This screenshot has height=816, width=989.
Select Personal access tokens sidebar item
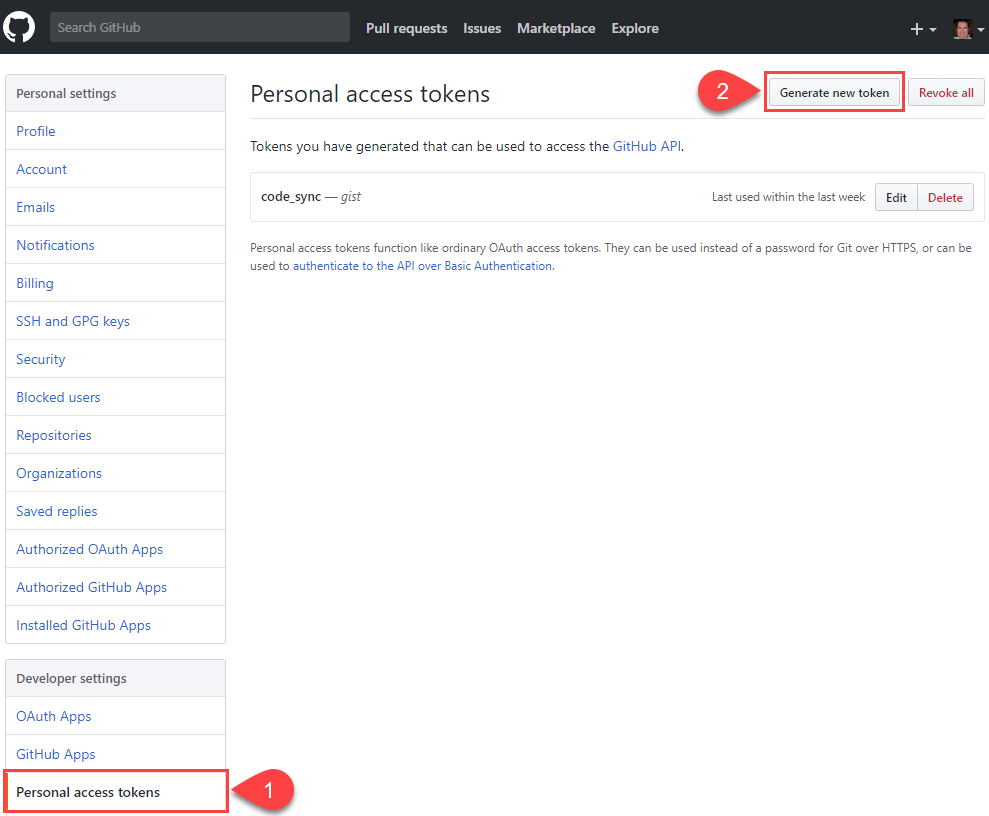(115, 791)
